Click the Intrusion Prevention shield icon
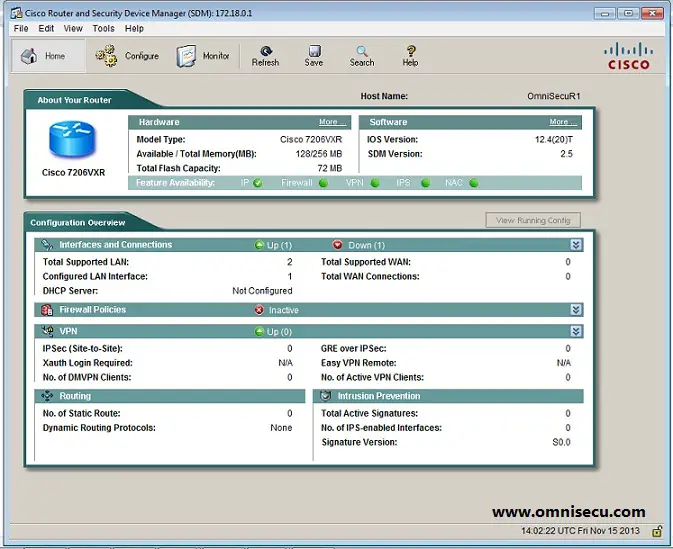Image resolution: width=673 pixels, height=549 pixels. point(326,396)
